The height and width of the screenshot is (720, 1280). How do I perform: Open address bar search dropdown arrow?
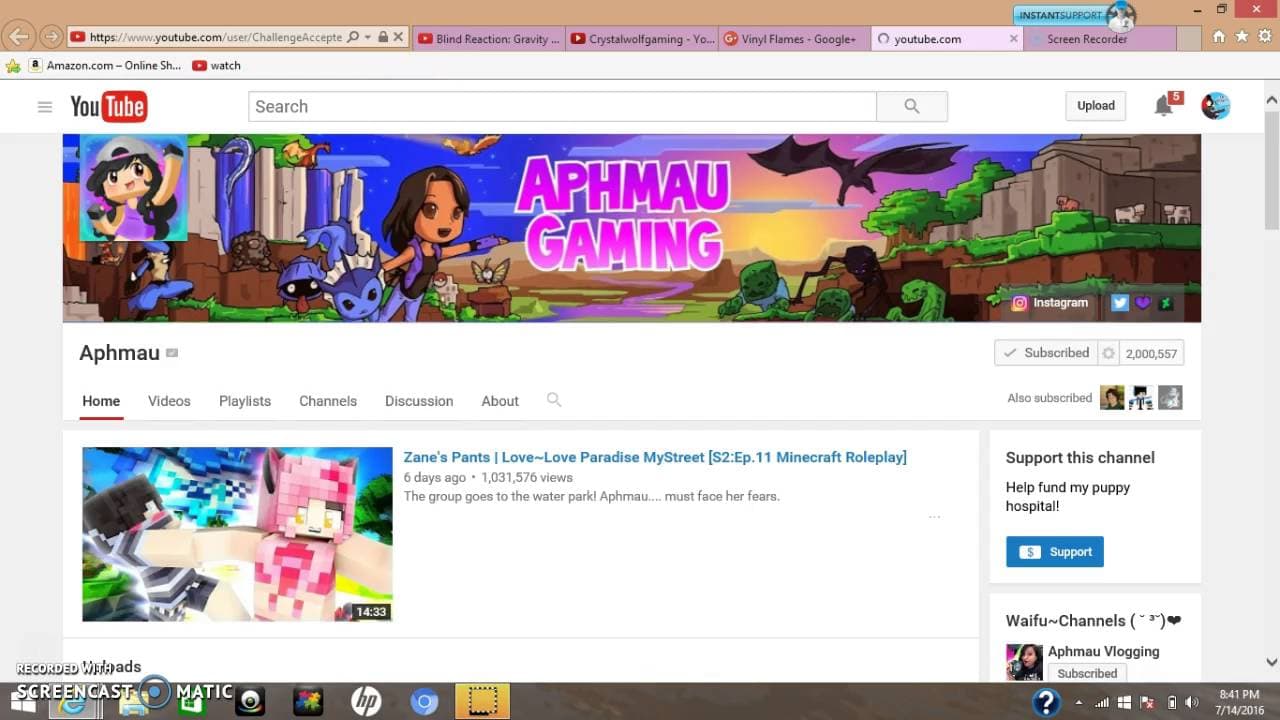(x=367, y=38)
